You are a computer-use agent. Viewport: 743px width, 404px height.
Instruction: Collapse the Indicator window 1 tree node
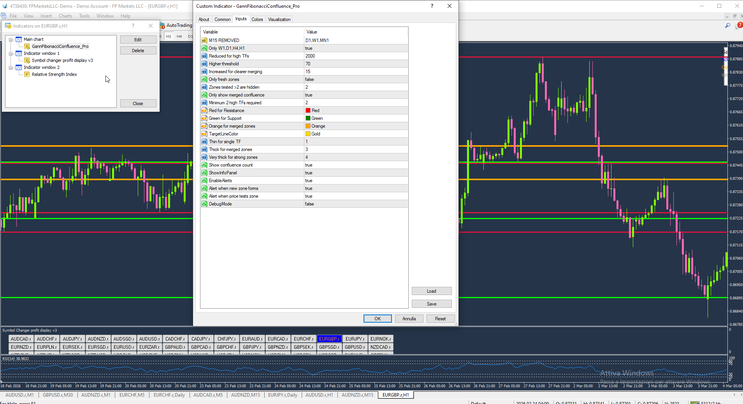11,54
